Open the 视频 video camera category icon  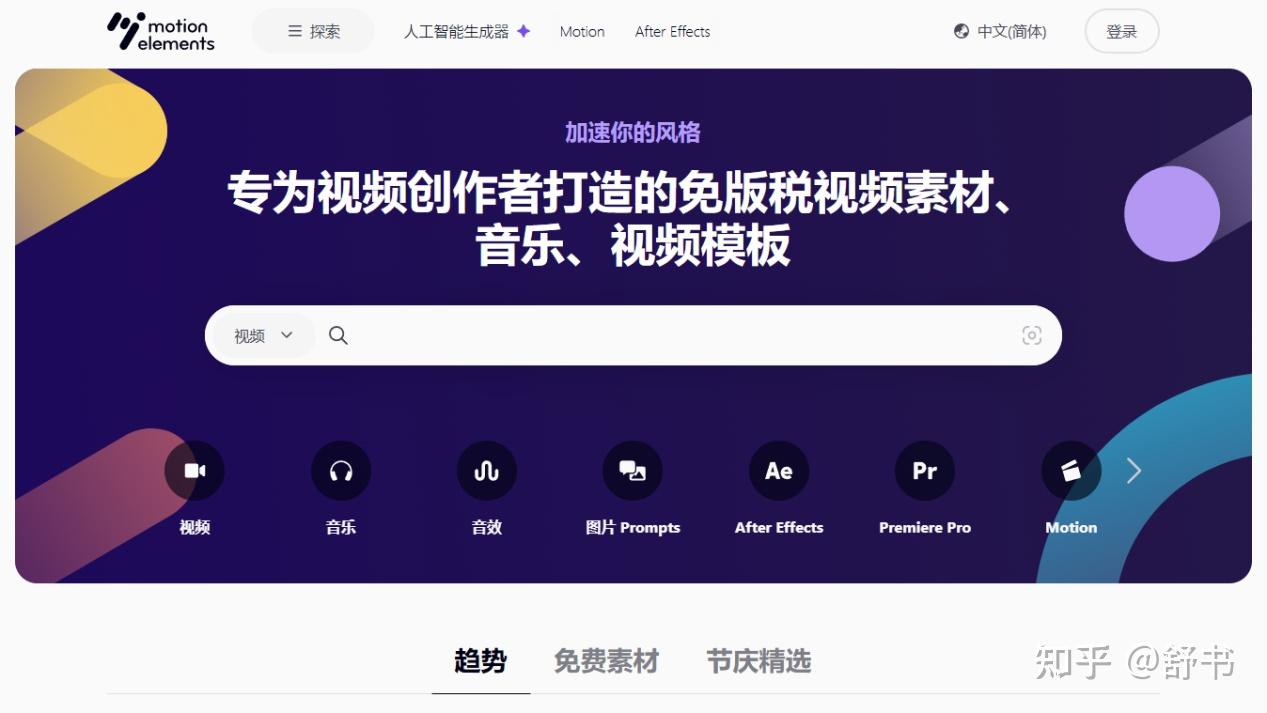195,471
